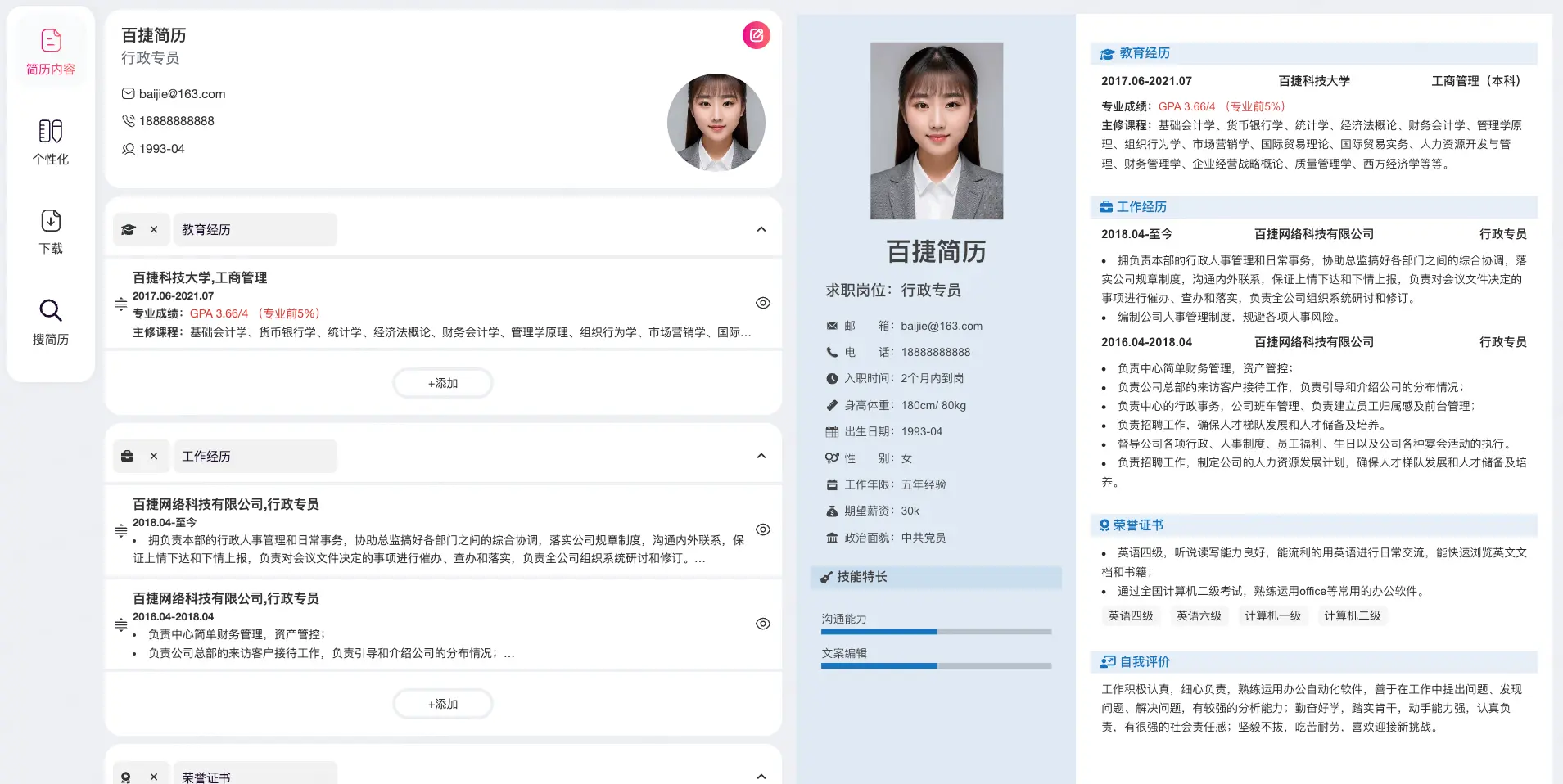This screenshot has height=784, width=1563.
Task: Click drag handle of 2016.04-2018.04 job entry
Action: click(121, 624)
